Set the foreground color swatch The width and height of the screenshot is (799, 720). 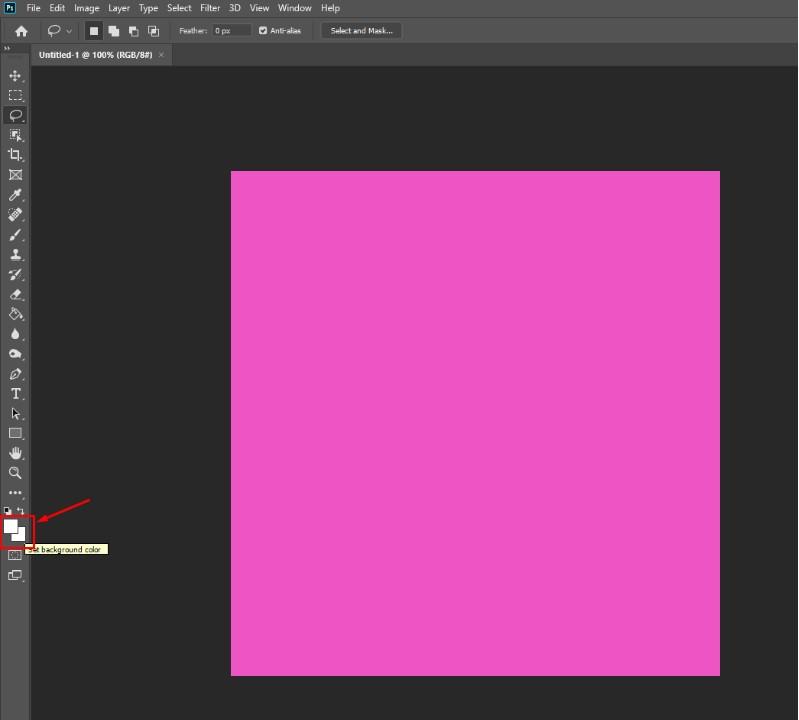(x=10, y=525)
